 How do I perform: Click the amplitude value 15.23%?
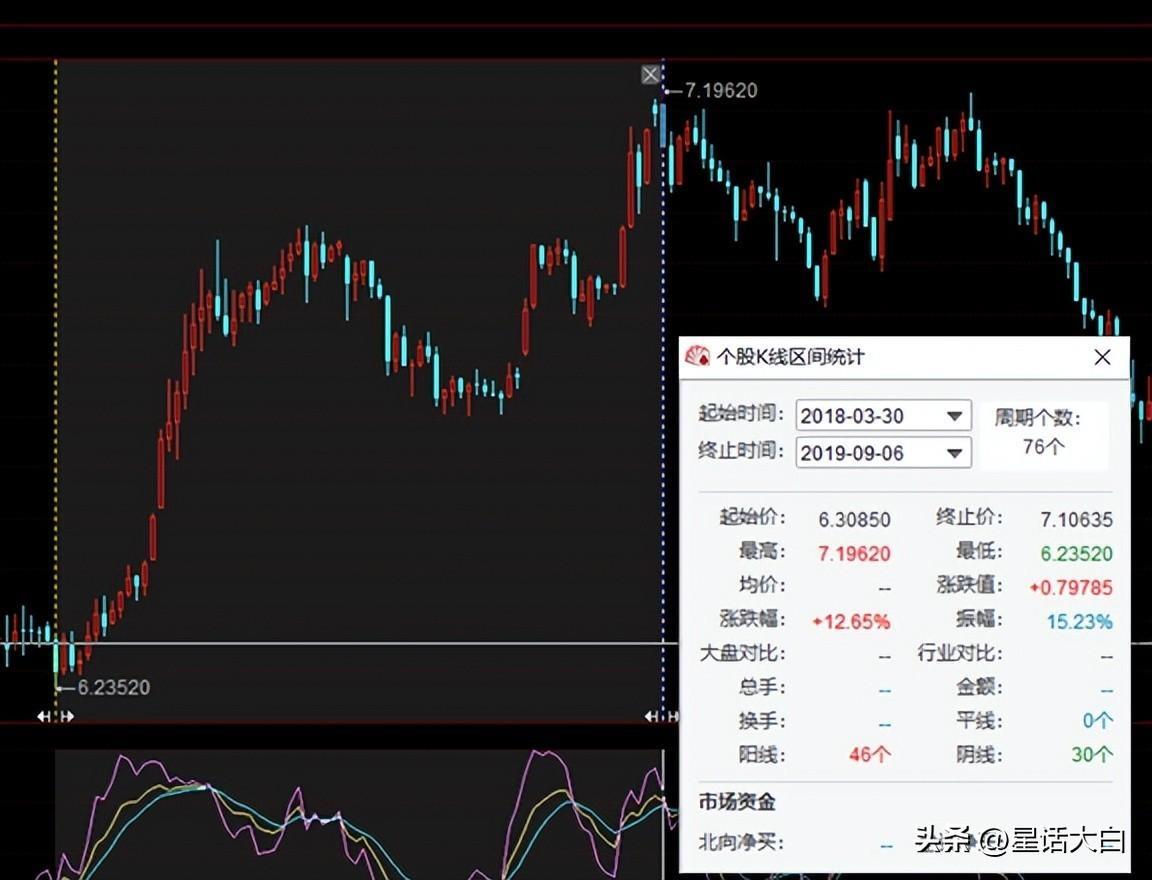coord(1079,622)
